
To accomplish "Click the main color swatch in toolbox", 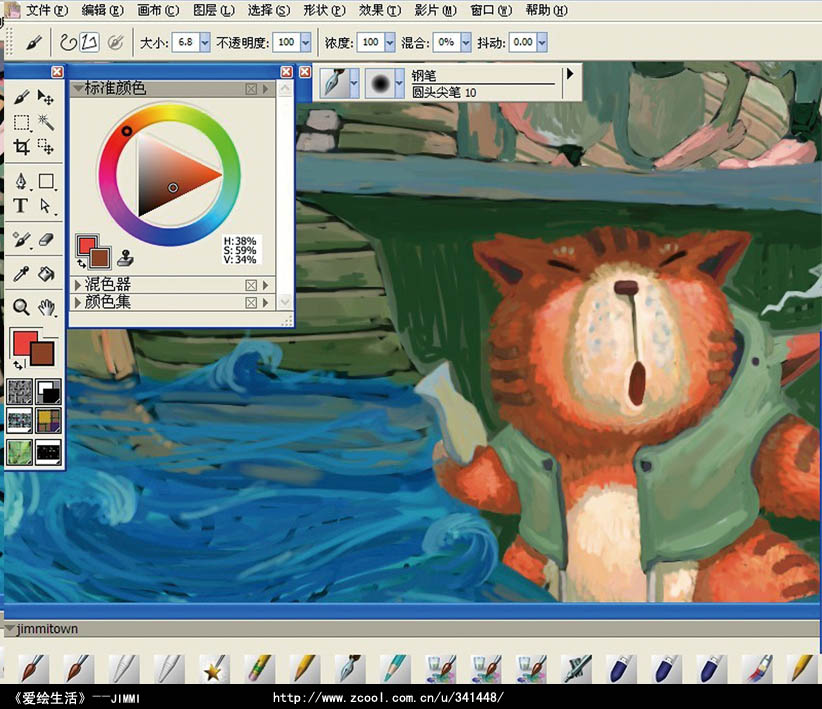I will click(x=25, y=343).
